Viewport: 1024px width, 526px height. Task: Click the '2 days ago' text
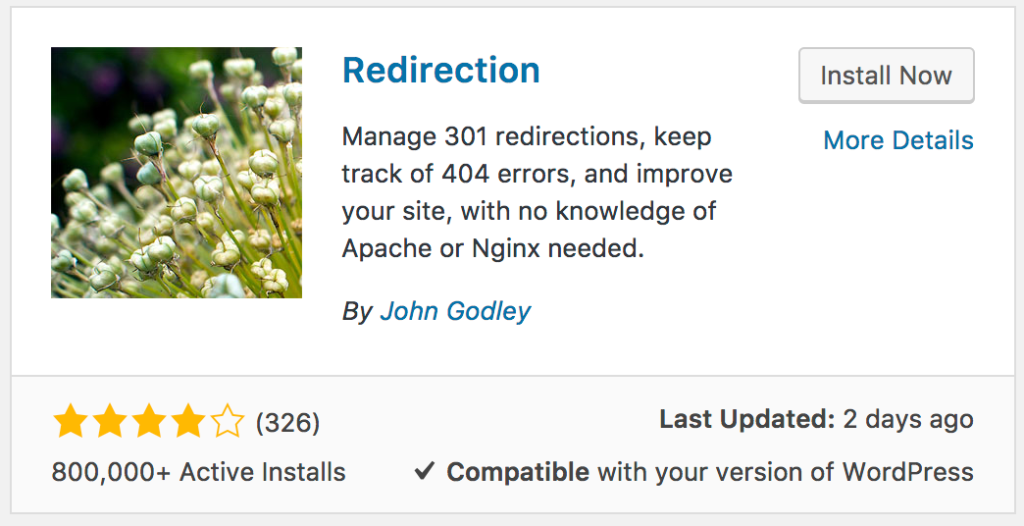pyautogui.click(x=909, y=420)
